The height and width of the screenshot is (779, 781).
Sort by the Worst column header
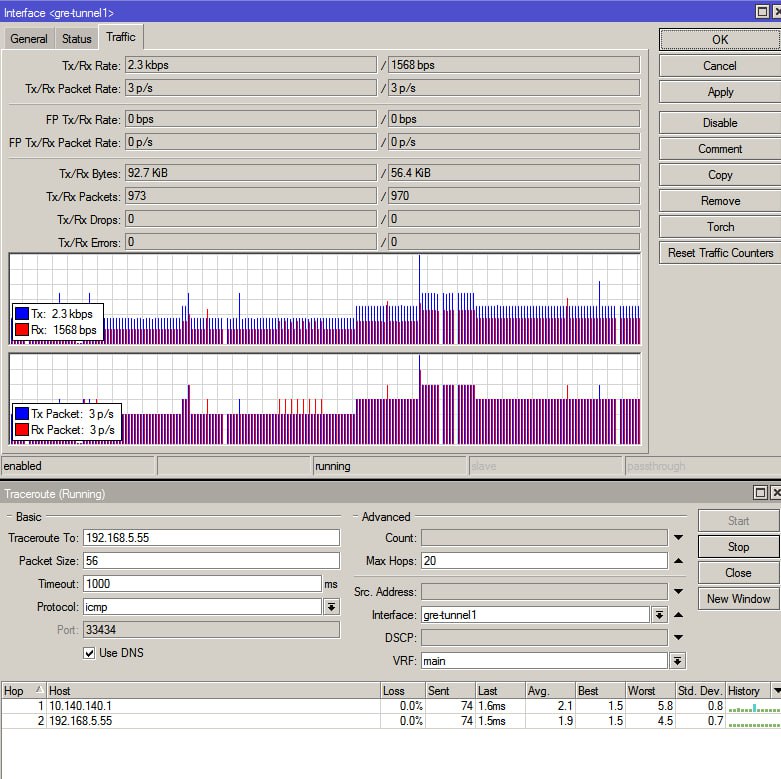(x=650, y=691)
